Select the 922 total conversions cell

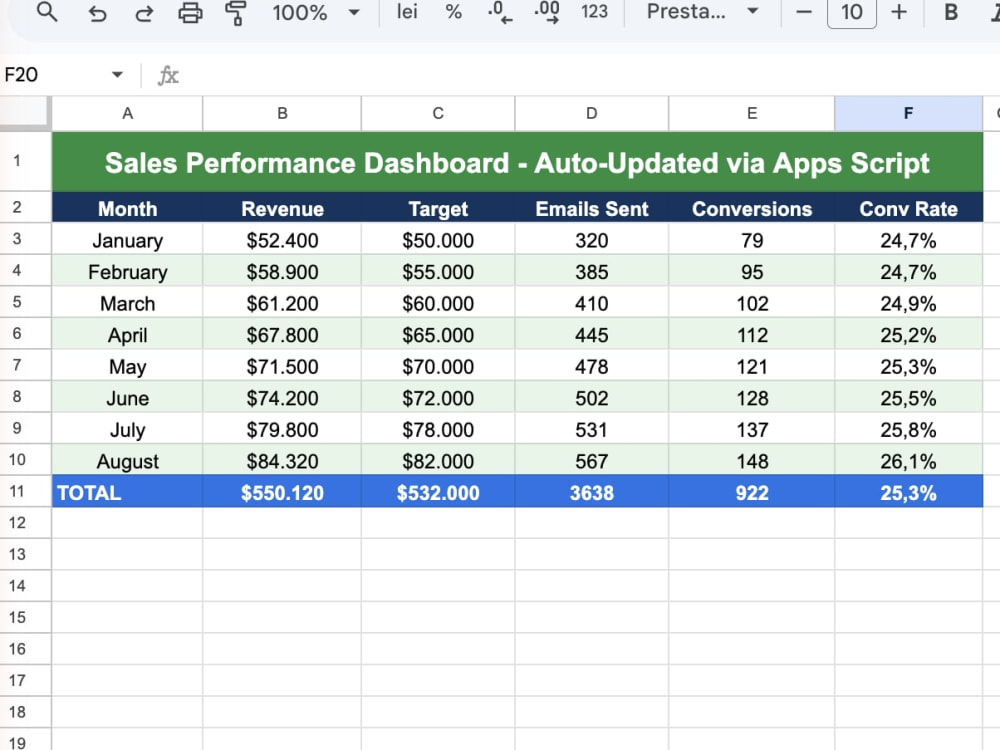tap(752, 492)
